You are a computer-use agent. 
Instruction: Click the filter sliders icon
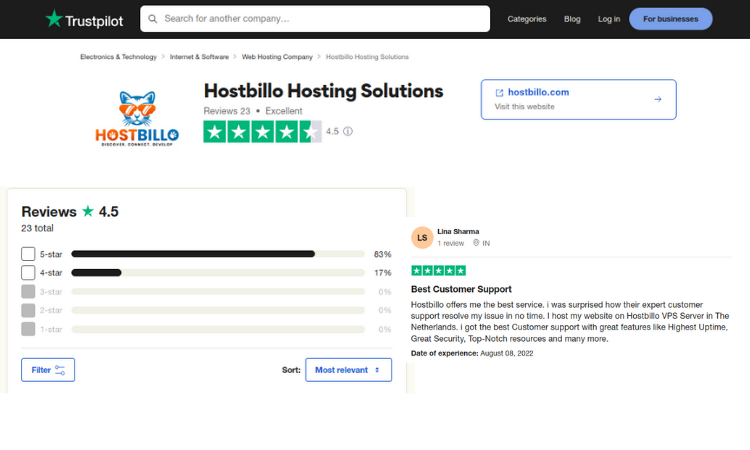(60, 370)
